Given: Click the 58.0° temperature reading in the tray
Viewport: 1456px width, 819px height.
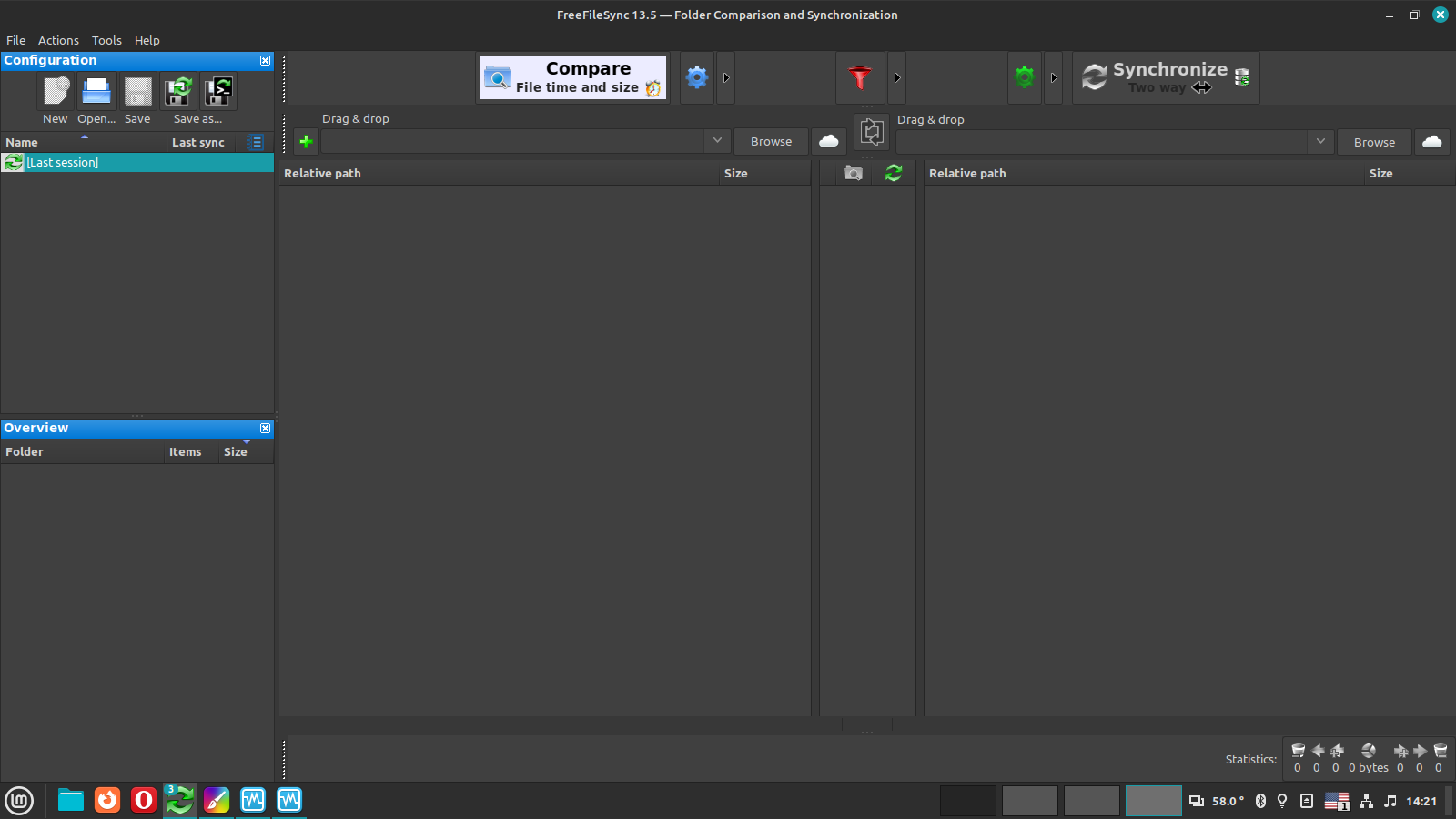Looking at the screenshot, I should [1228, 801].
